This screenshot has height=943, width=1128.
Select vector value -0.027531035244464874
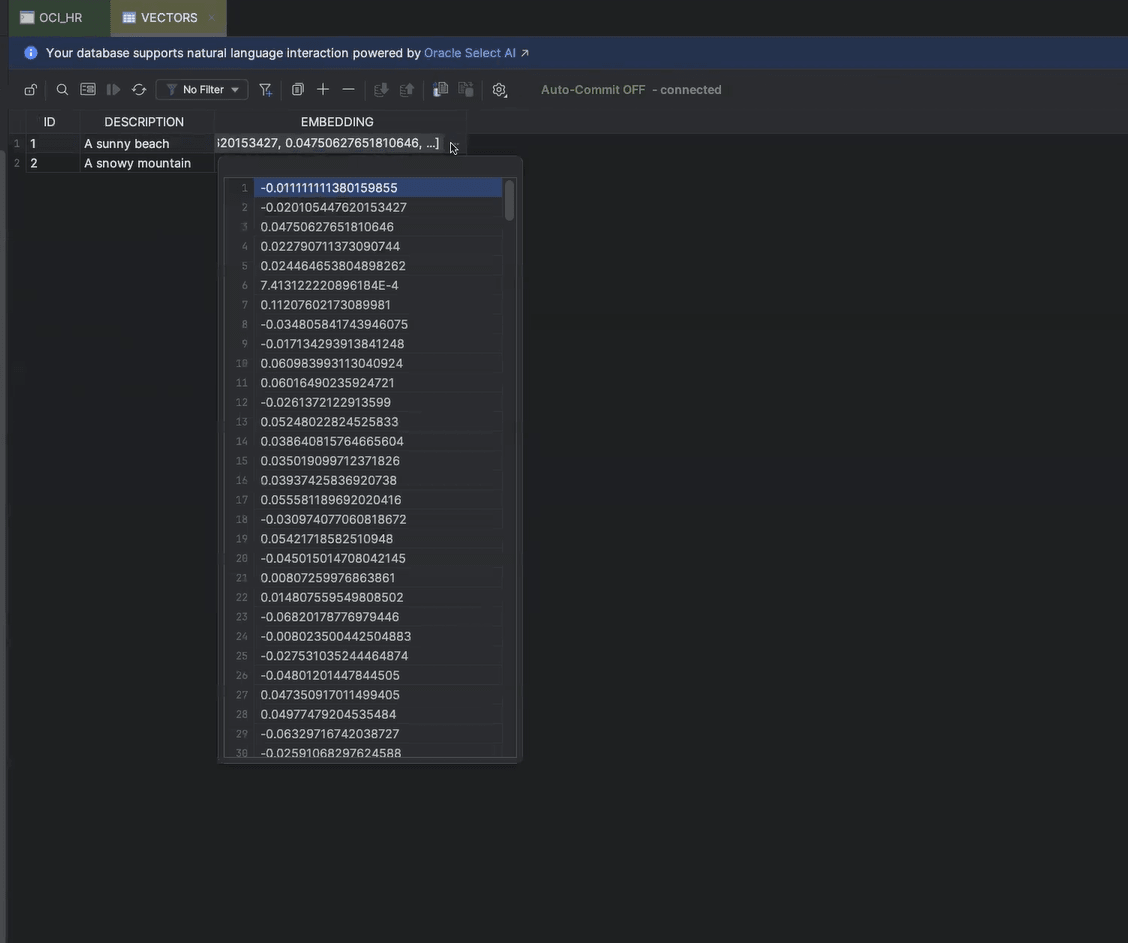377,655
